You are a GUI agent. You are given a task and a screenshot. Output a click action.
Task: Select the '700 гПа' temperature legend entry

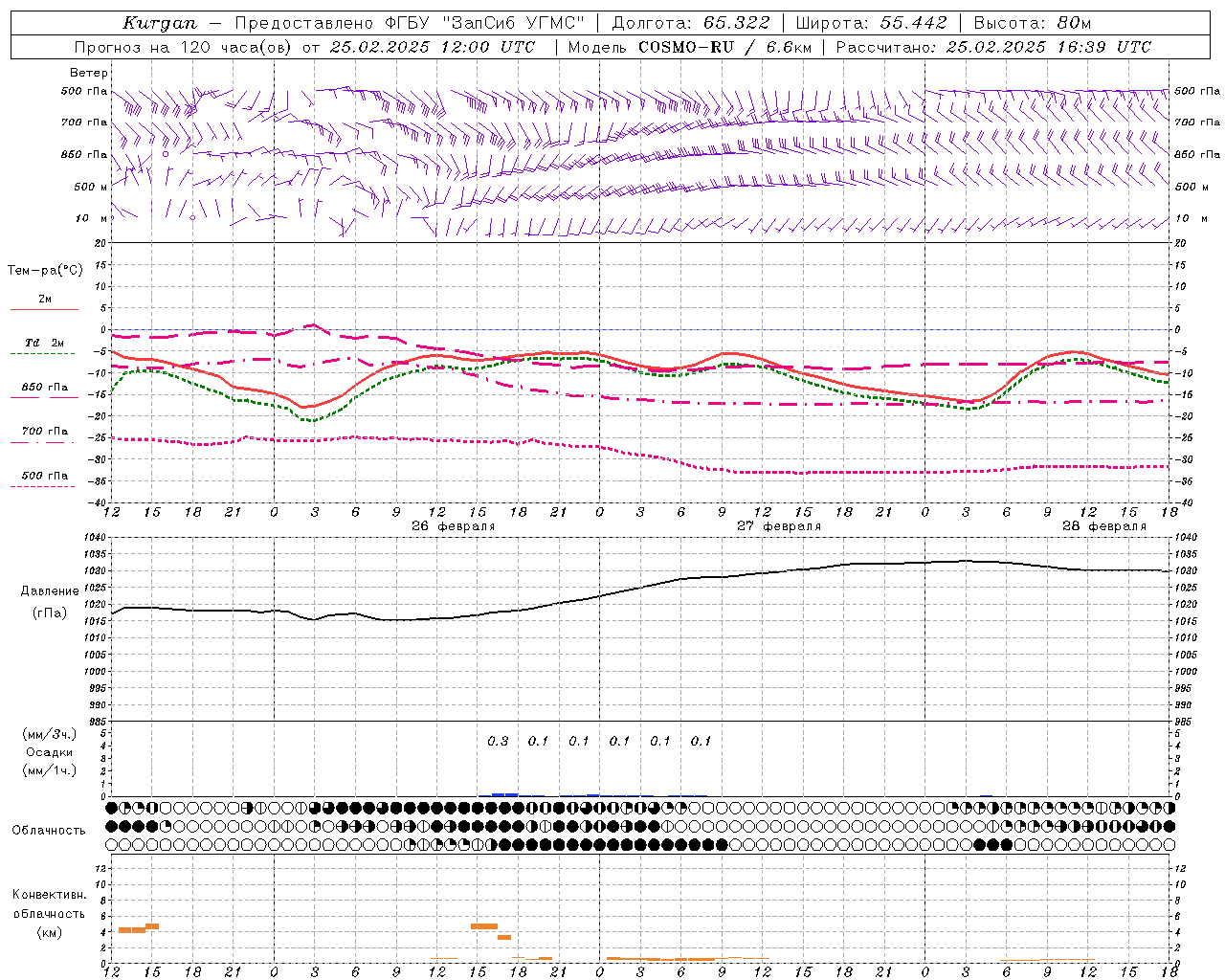pyautogui.click(x=45, y=432)
